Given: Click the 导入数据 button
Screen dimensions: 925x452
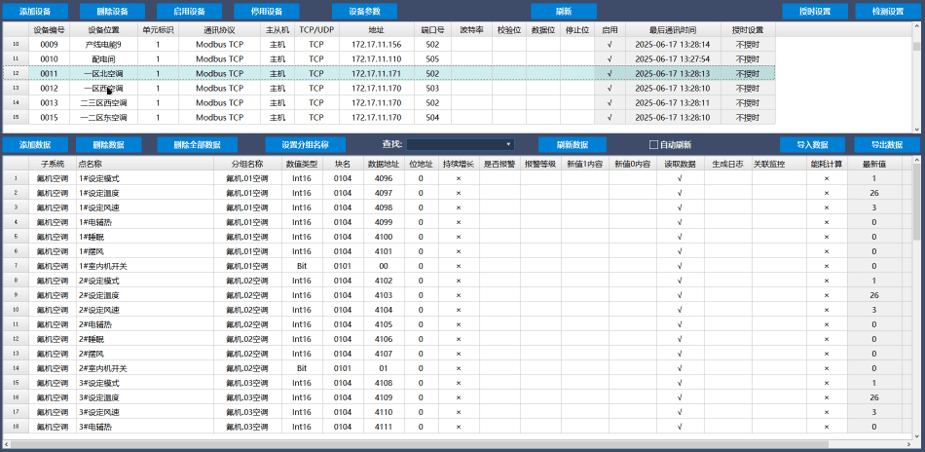Looking at the screenshot, I should (814, 144).
